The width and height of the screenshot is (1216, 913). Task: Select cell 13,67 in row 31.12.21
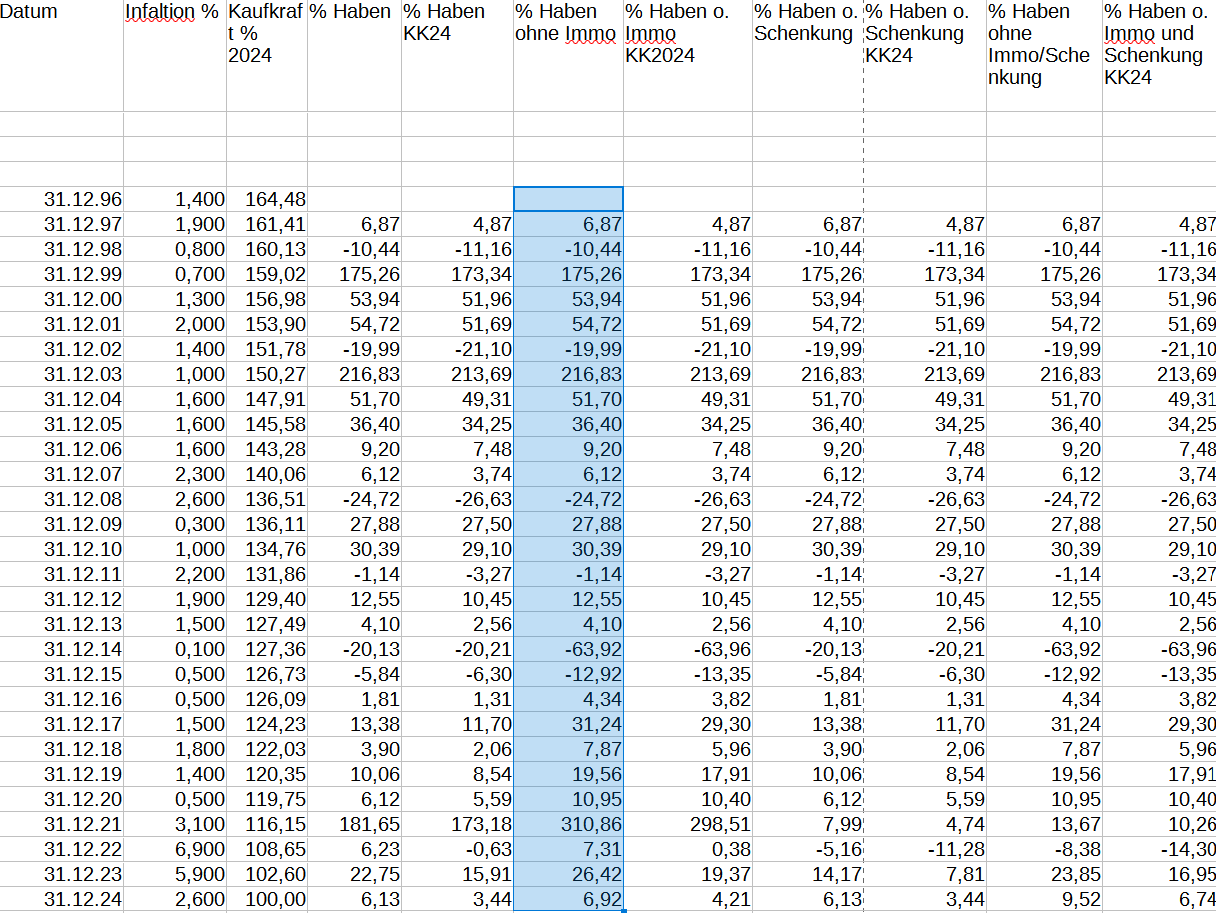point(1044,824)
